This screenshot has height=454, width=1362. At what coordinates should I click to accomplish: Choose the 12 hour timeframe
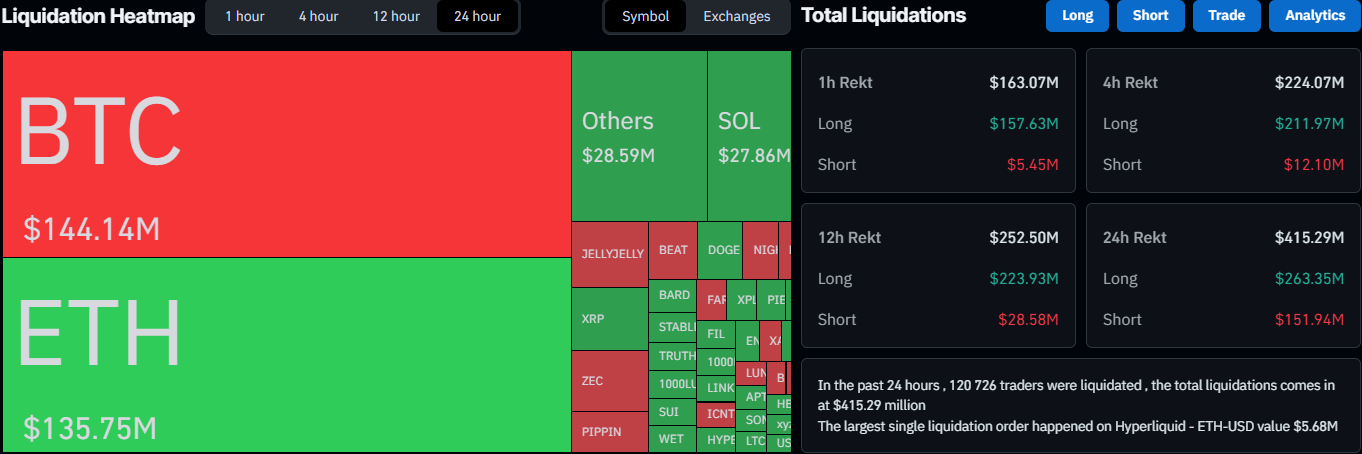pyautogui.click(x=396, y=16)
